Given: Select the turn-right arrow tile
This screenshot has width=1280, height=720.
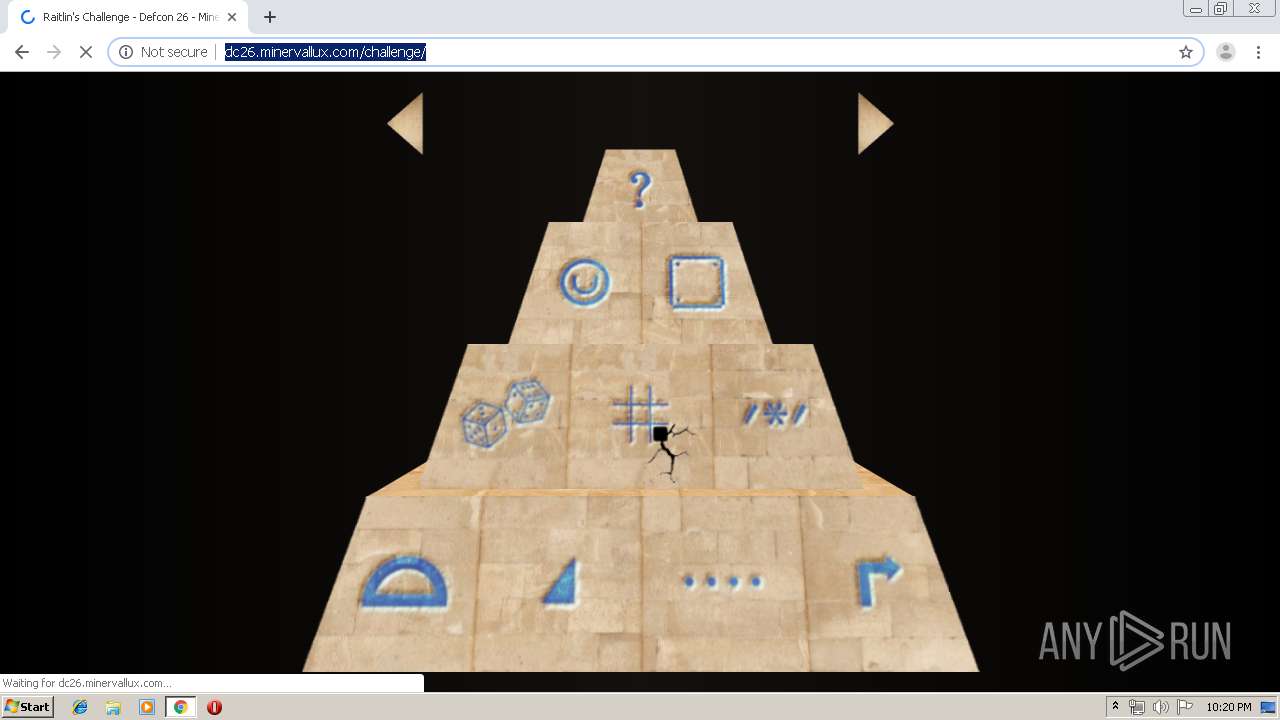Looking at the screenshot, I should click(878, 583).
